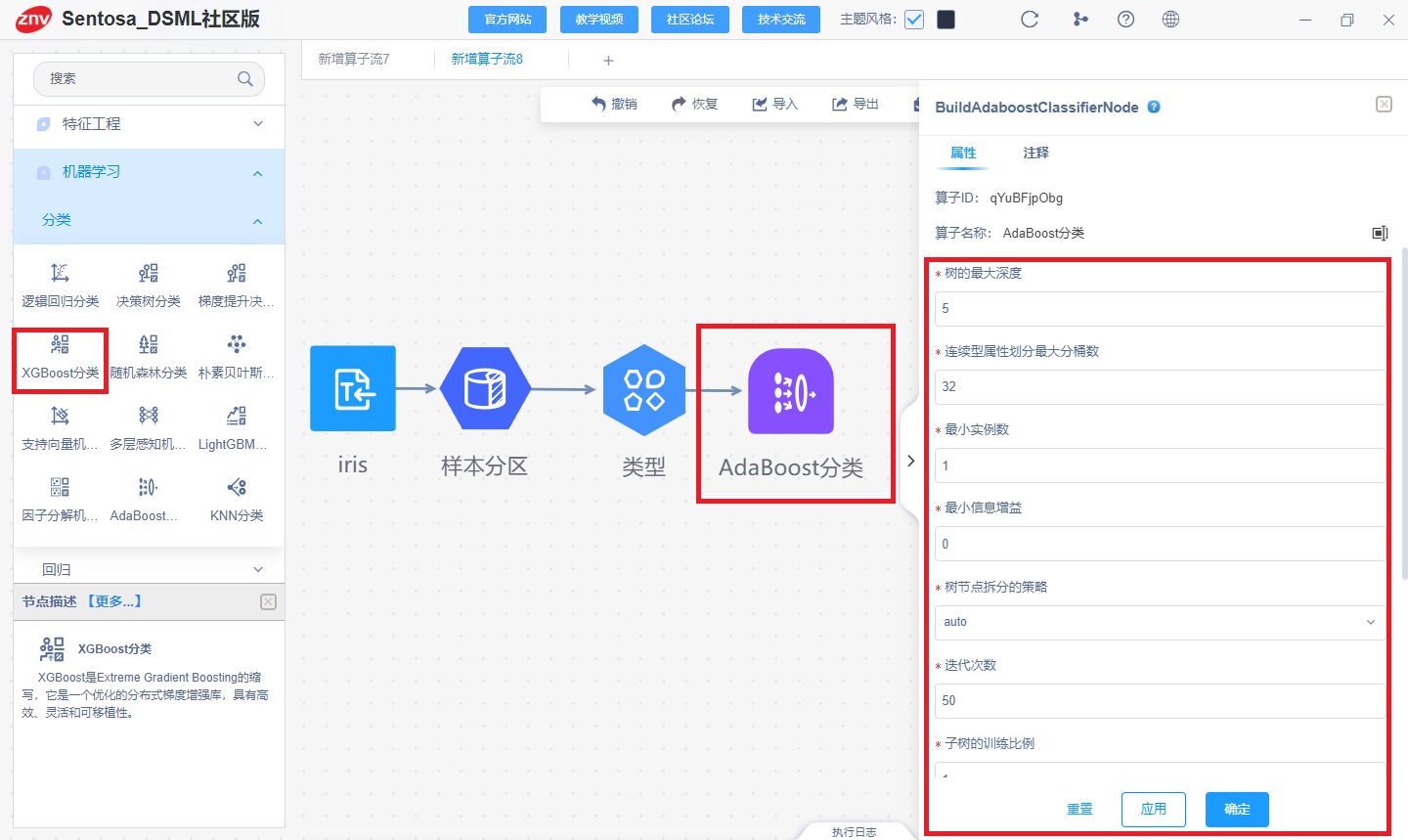Open the 【更多...】 node description link
The width and height of the screenshot is (1408, 840).
113,601
